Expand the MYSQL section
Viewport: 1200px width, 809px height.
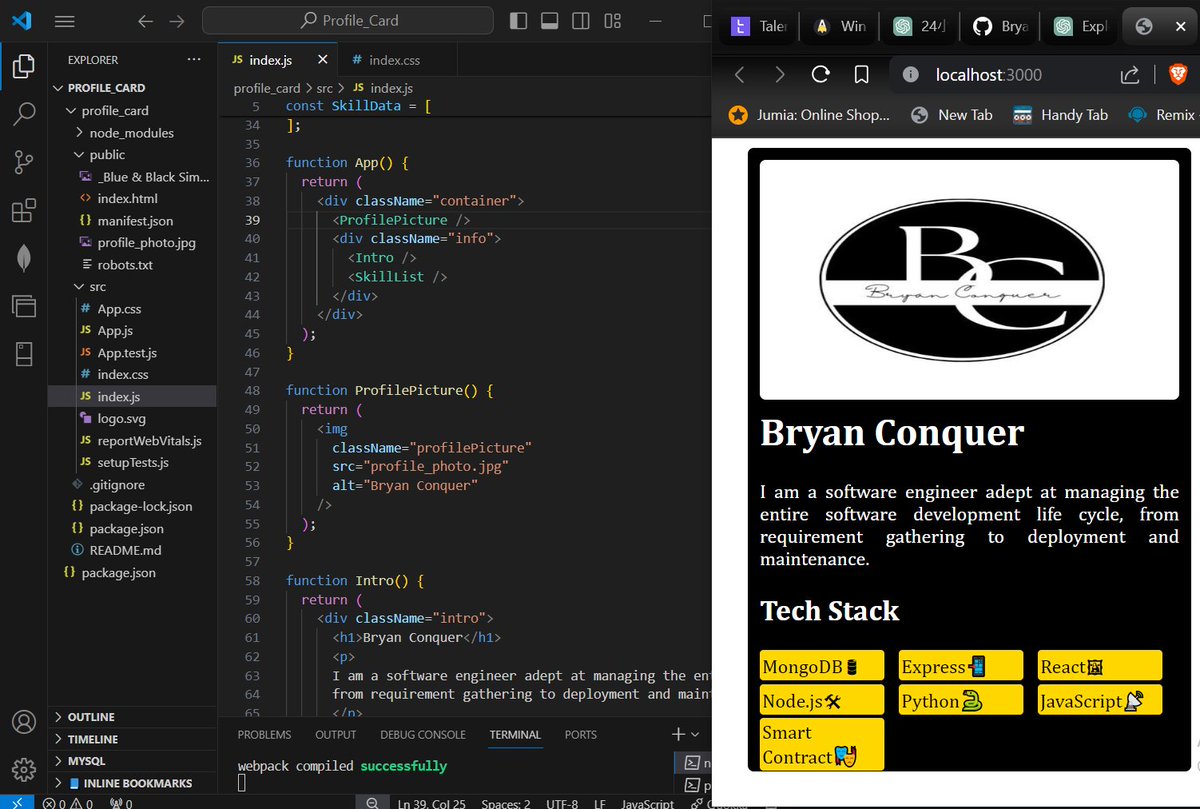85,761
